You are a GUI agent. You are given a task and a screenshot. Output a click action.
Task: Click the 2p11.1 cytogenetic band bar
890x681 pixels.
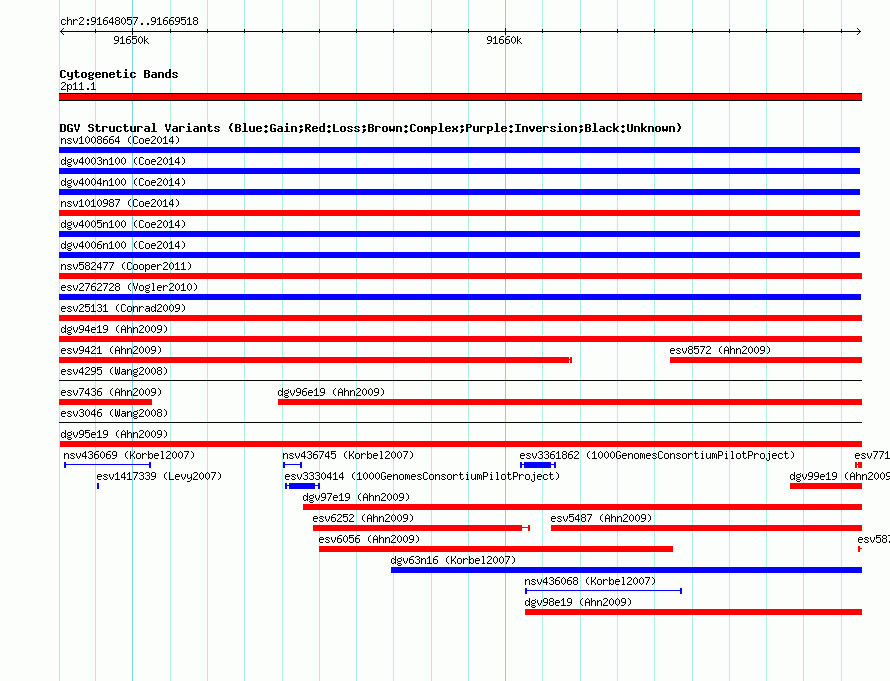point(460,97)
